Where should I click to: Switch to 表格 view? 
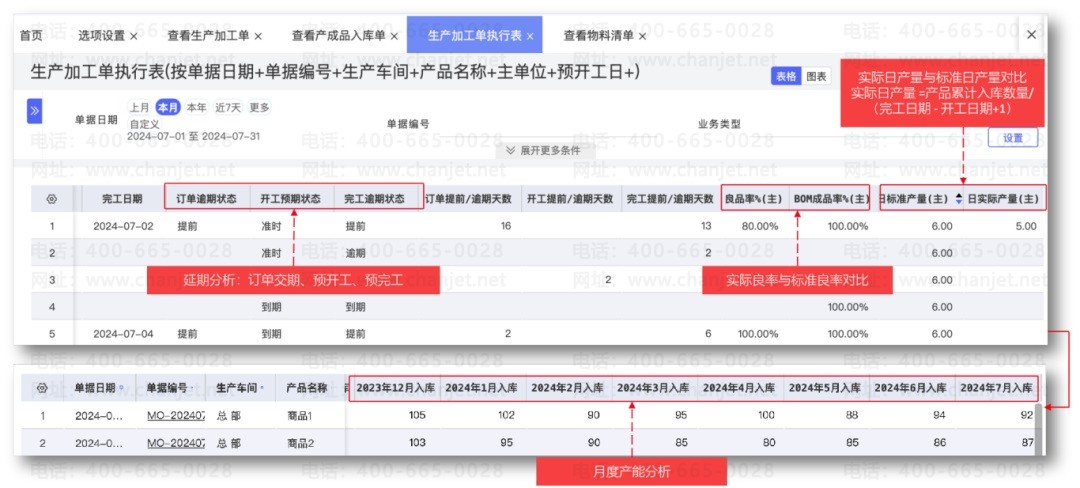[x=786, y=76]
